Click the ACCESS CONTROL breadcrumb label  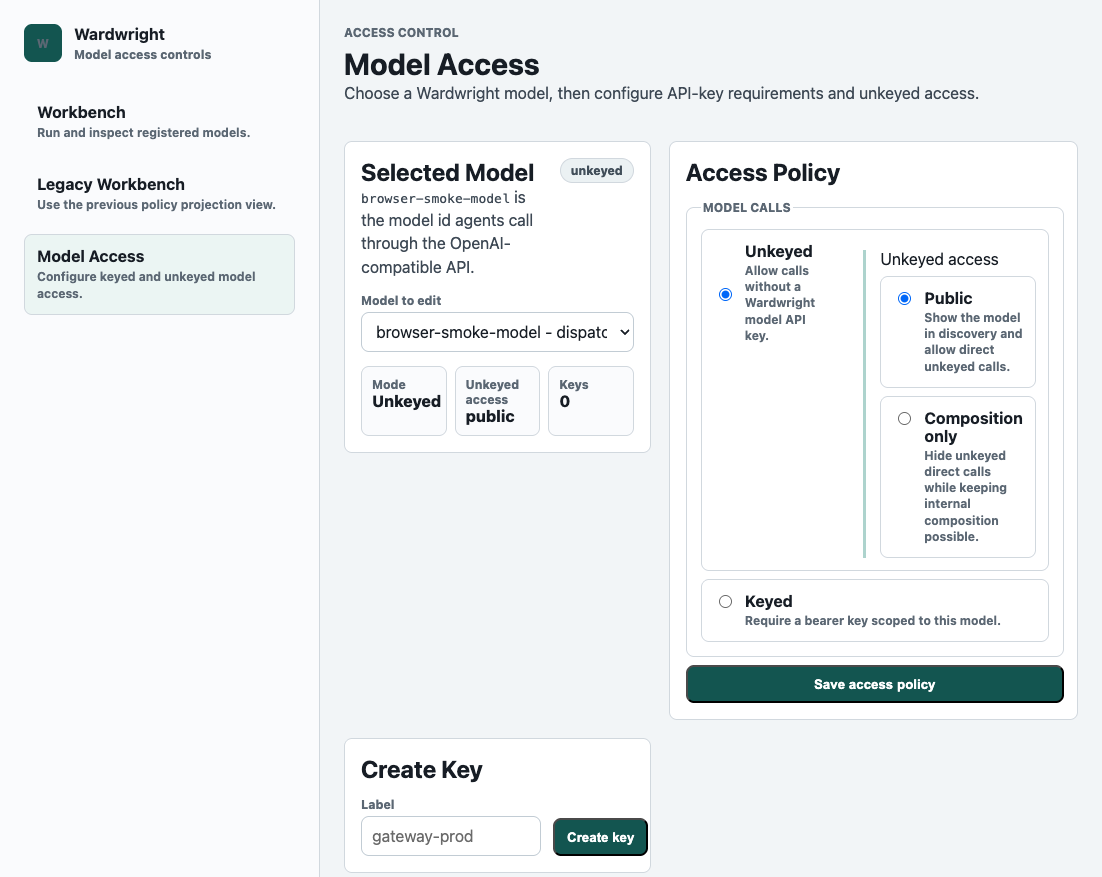pos(401,32)
